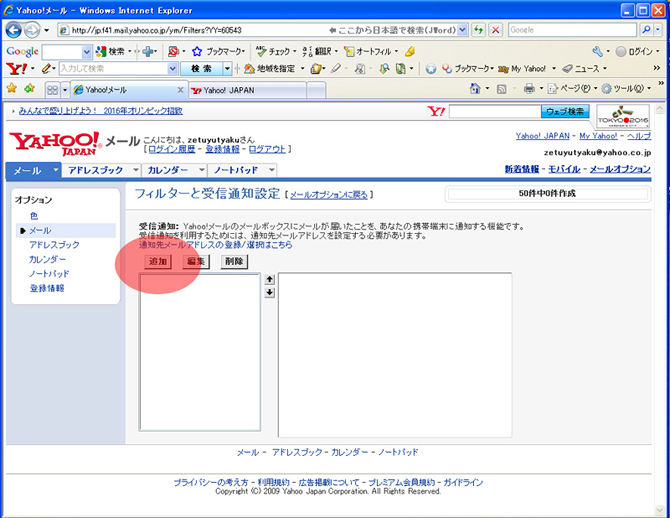Select カレンダー in the options sidebar

click(47, 259)
